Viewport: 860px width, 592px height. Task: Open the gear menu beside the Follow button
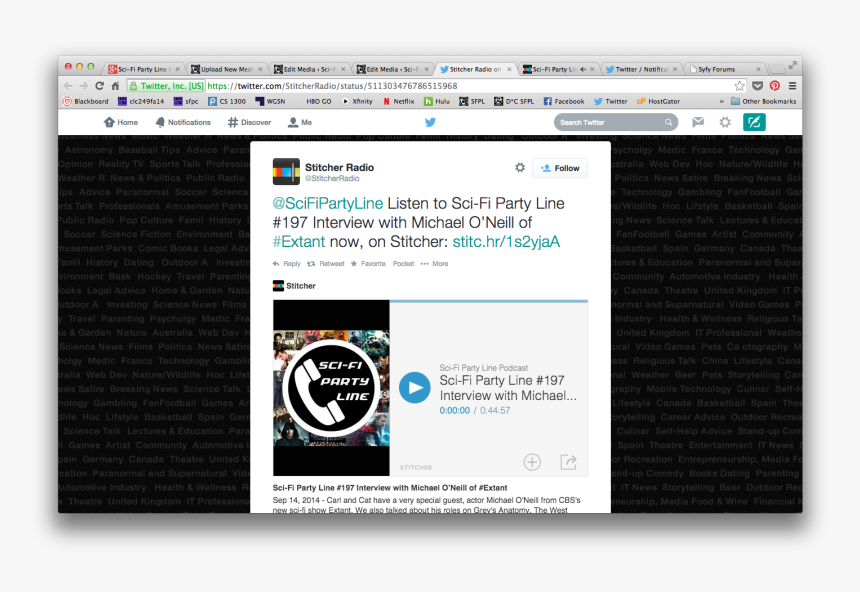(x=520, y=167)
